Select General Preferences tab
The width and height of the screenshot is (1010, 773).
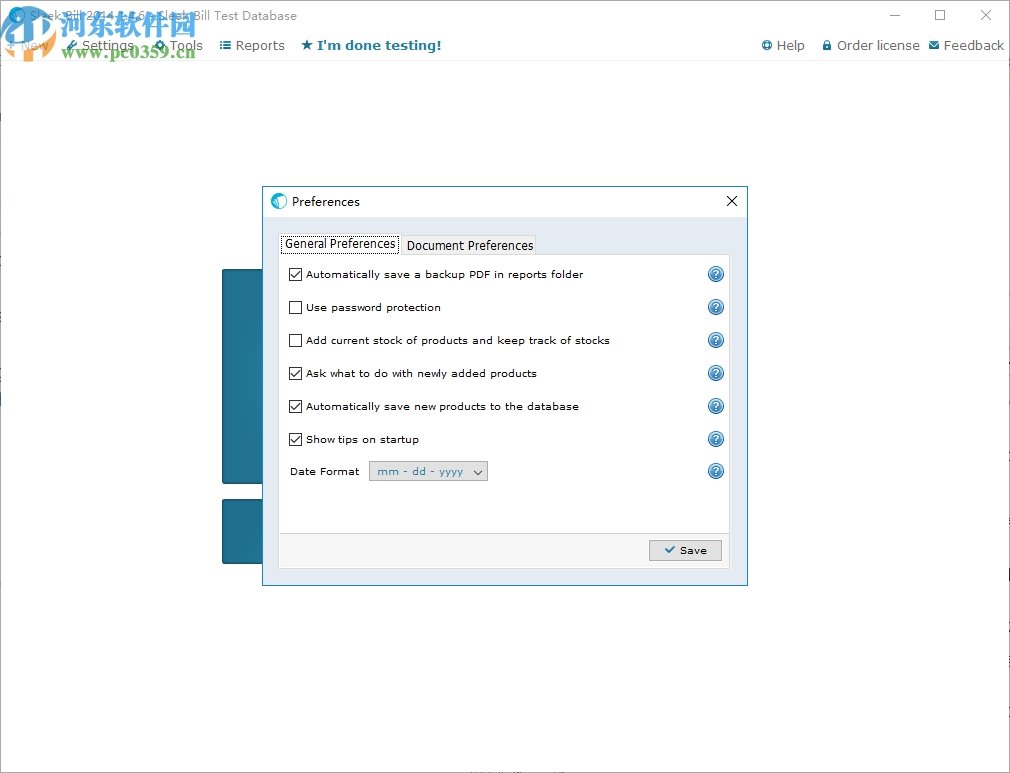[x=340, y=244]
